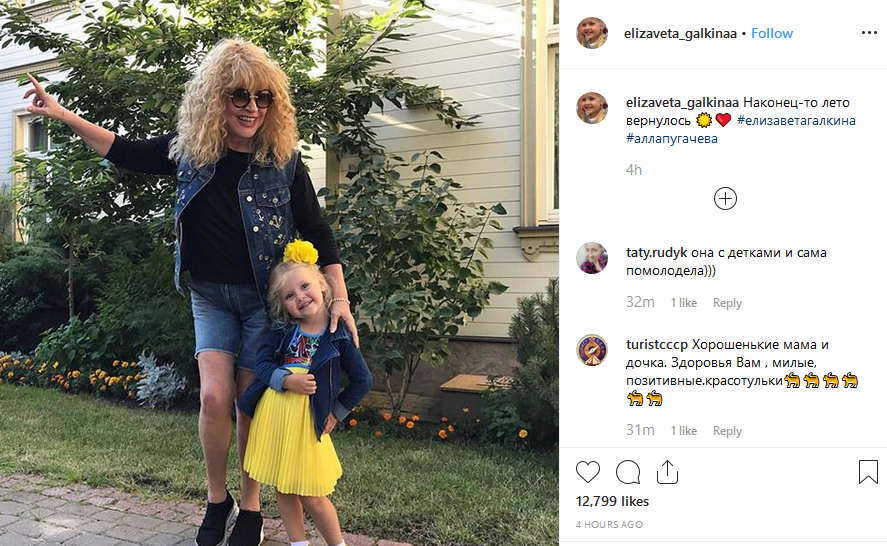The height and width of the screenshot is (546, 887).
Task: Reply to turistcccp's comment
Action: [727, 431]
